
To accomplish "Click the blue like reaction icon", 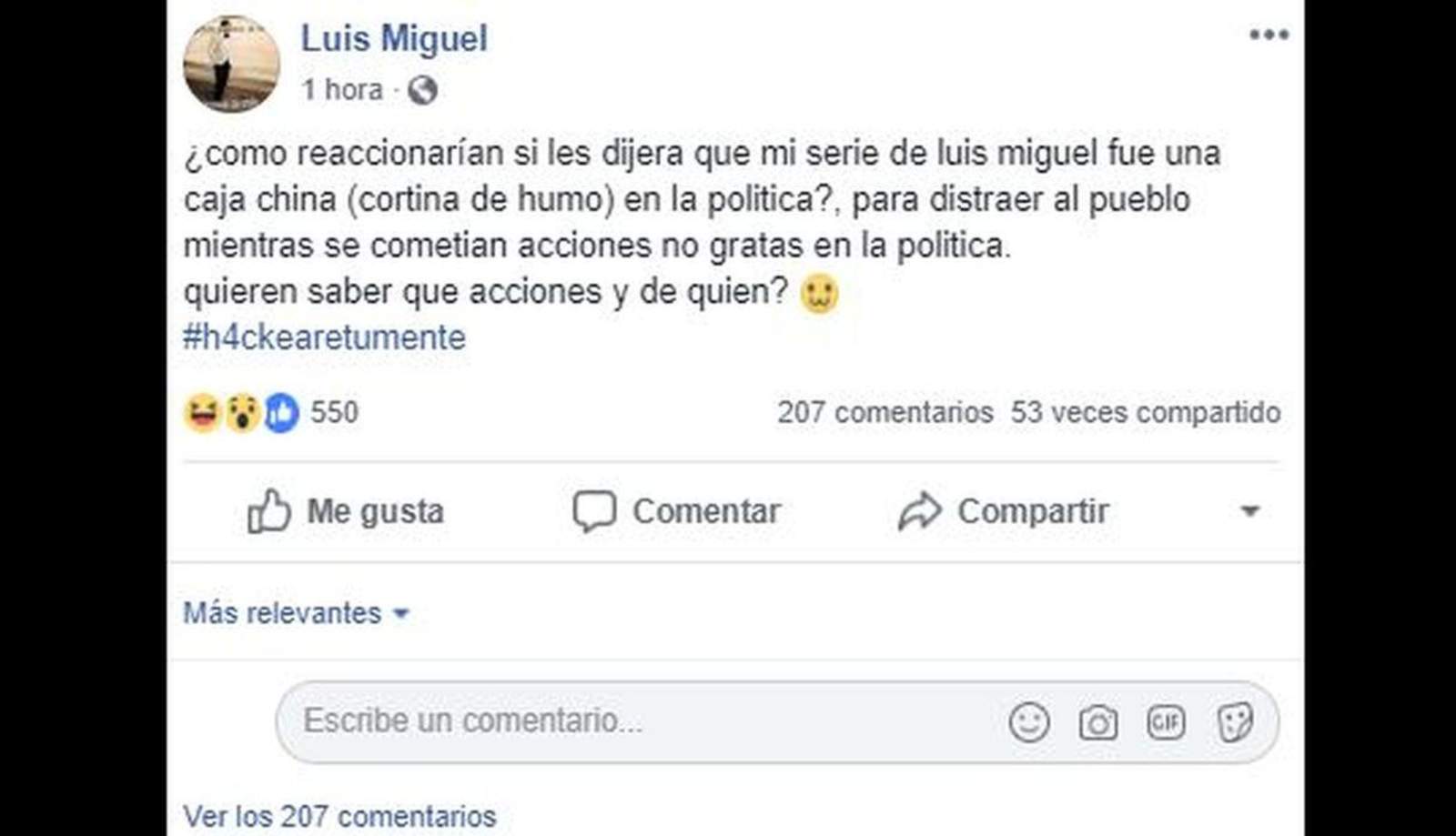I will (282, 413).
